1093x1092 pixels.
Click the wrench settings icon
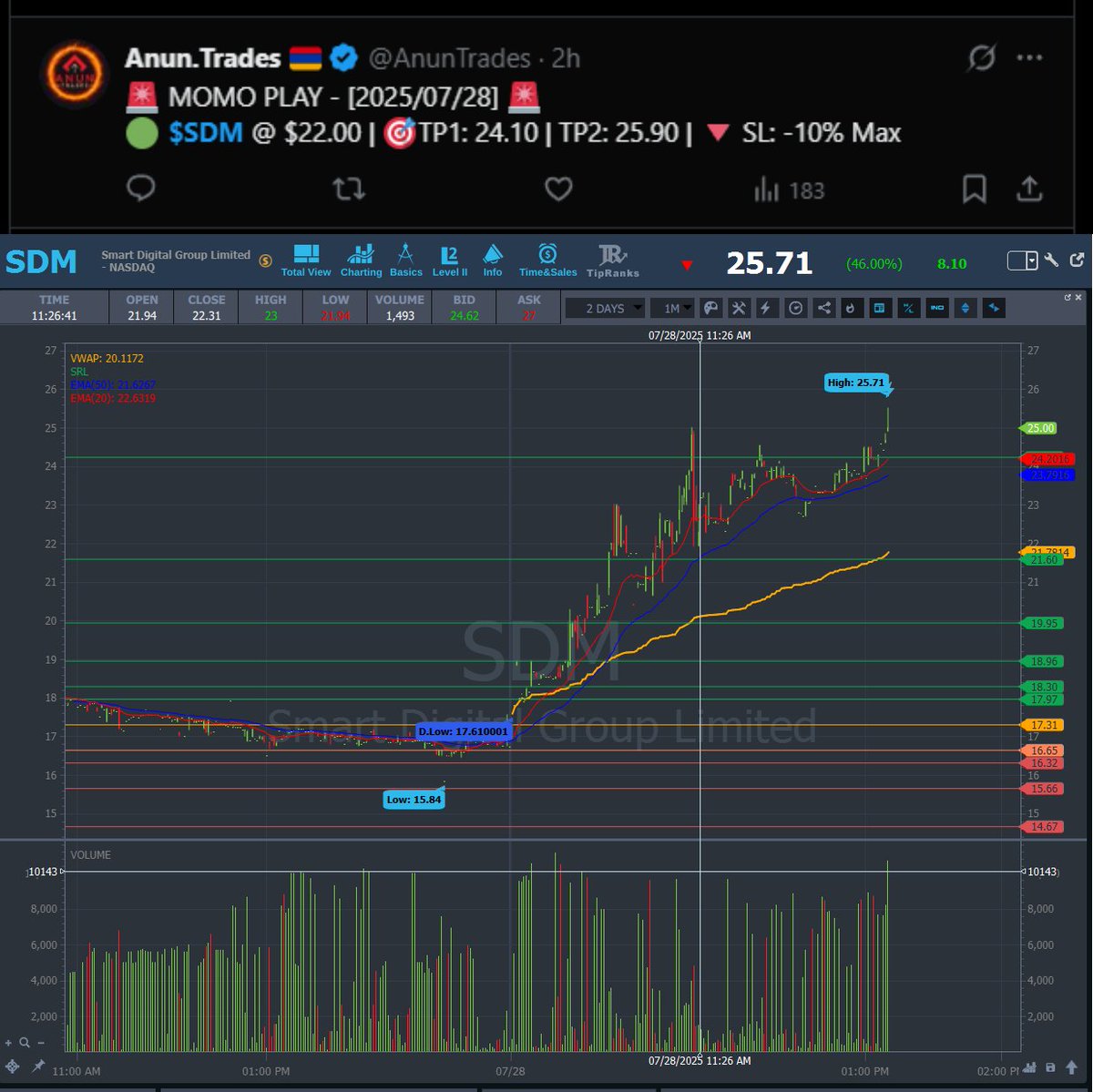1051,260
